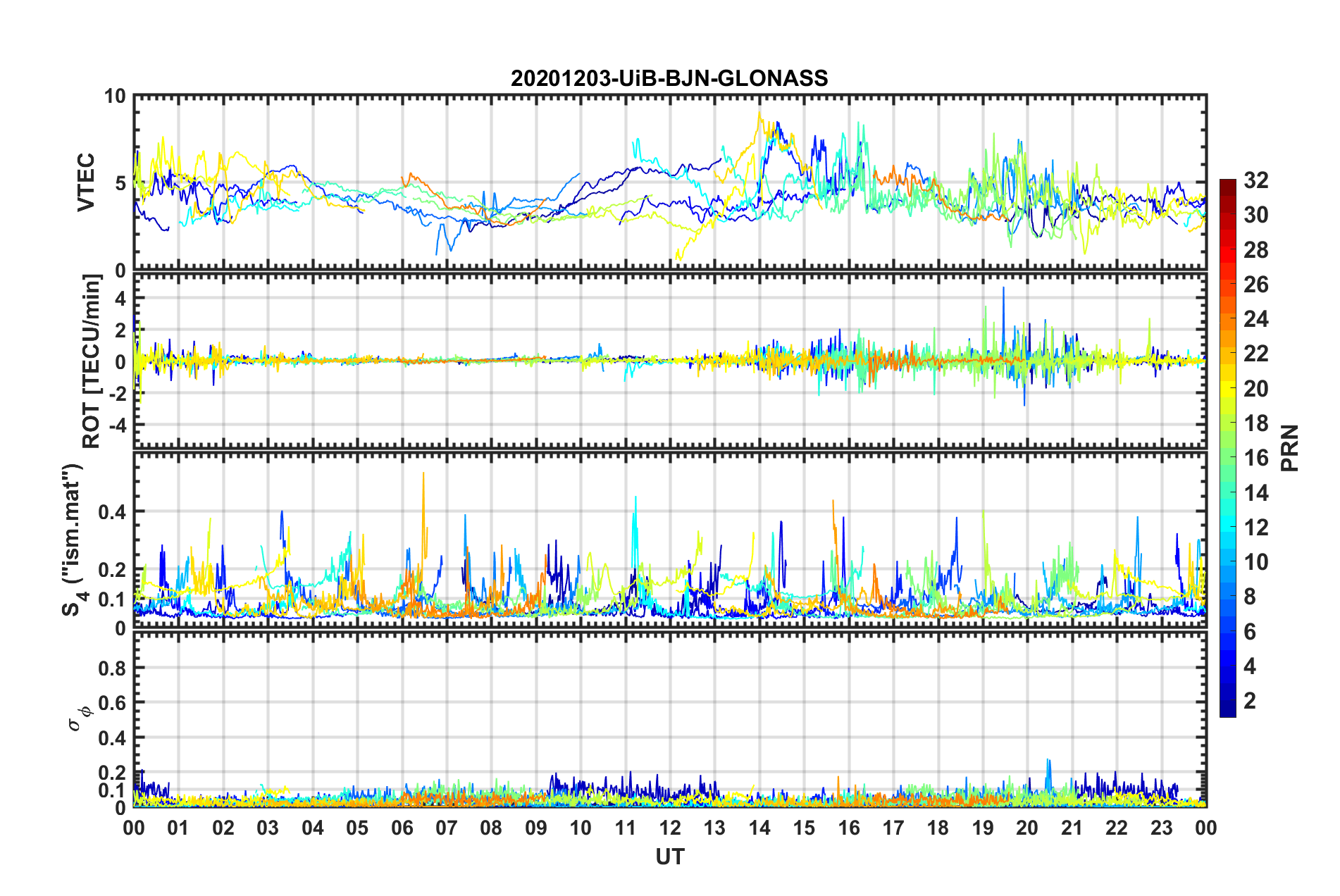Click the S4 ("ism.mat") axis label
Image resolution: width=1340 pixels, height=896 pixels.
click(x=73, y=540)
